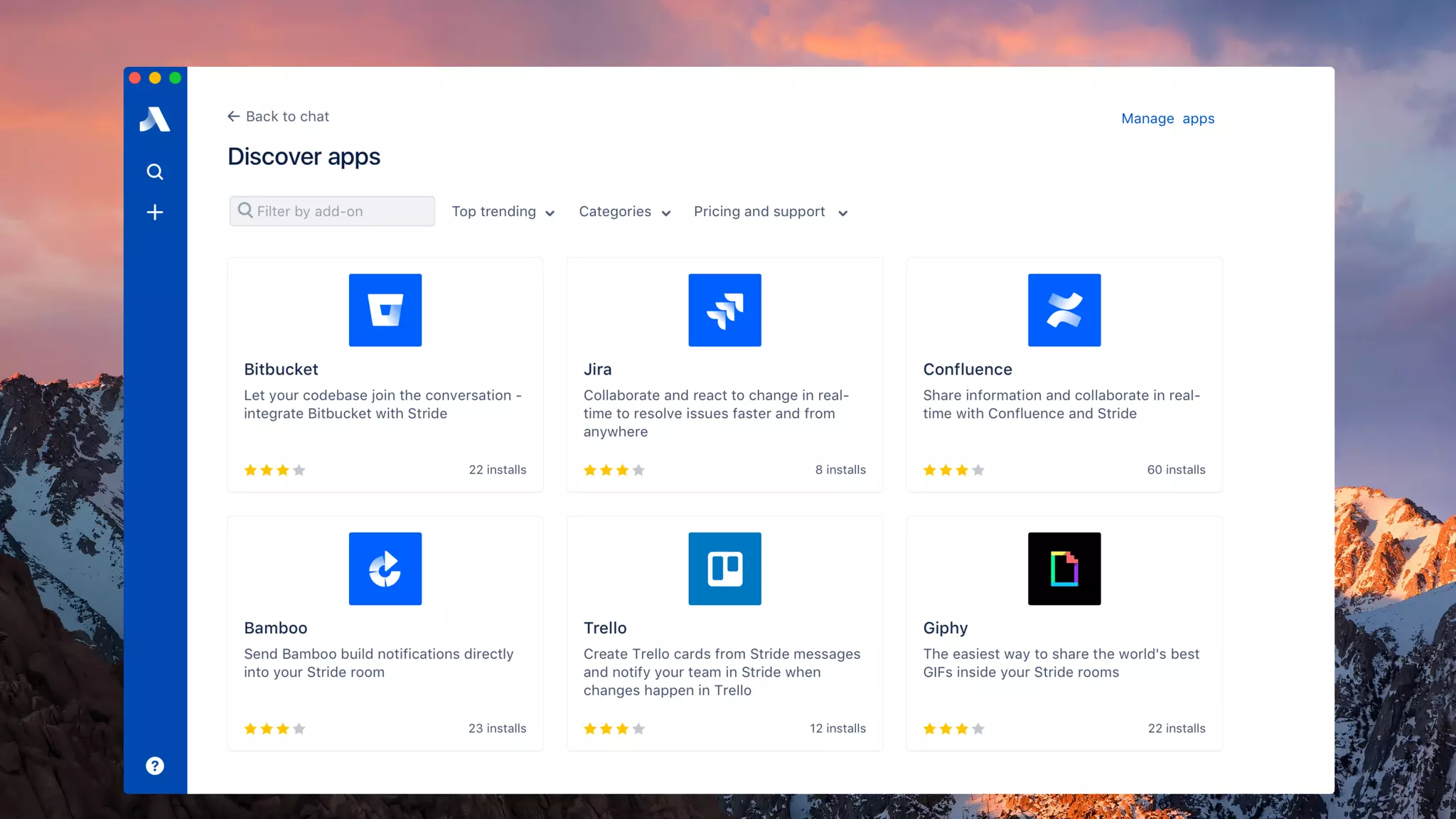Click the Atlassian logo in the sidebar
The width and height of the screenshot is (1456, 819).
point(154,119)
